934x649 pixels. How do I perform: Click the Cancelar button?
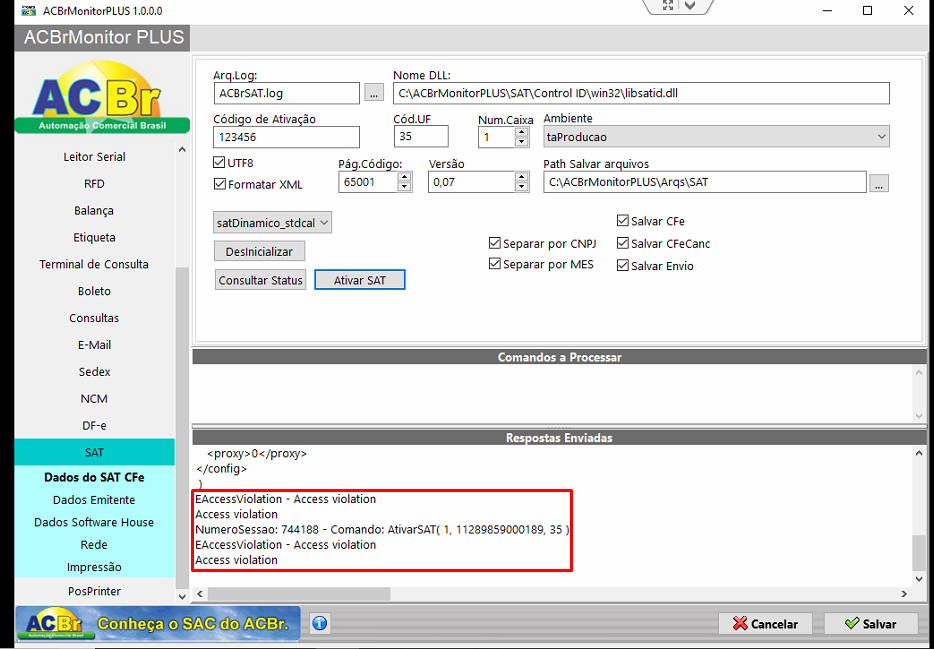[x=765, y=623]
